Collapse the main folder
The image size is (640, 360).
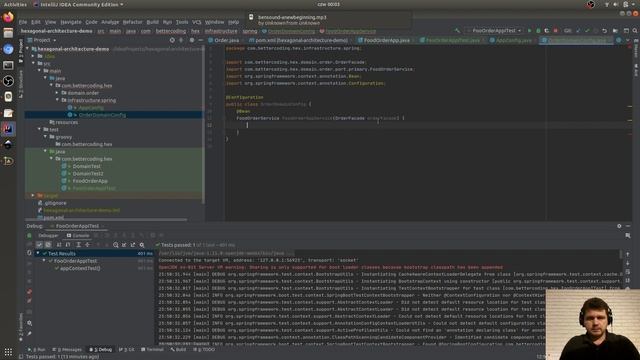pos(40,71)
